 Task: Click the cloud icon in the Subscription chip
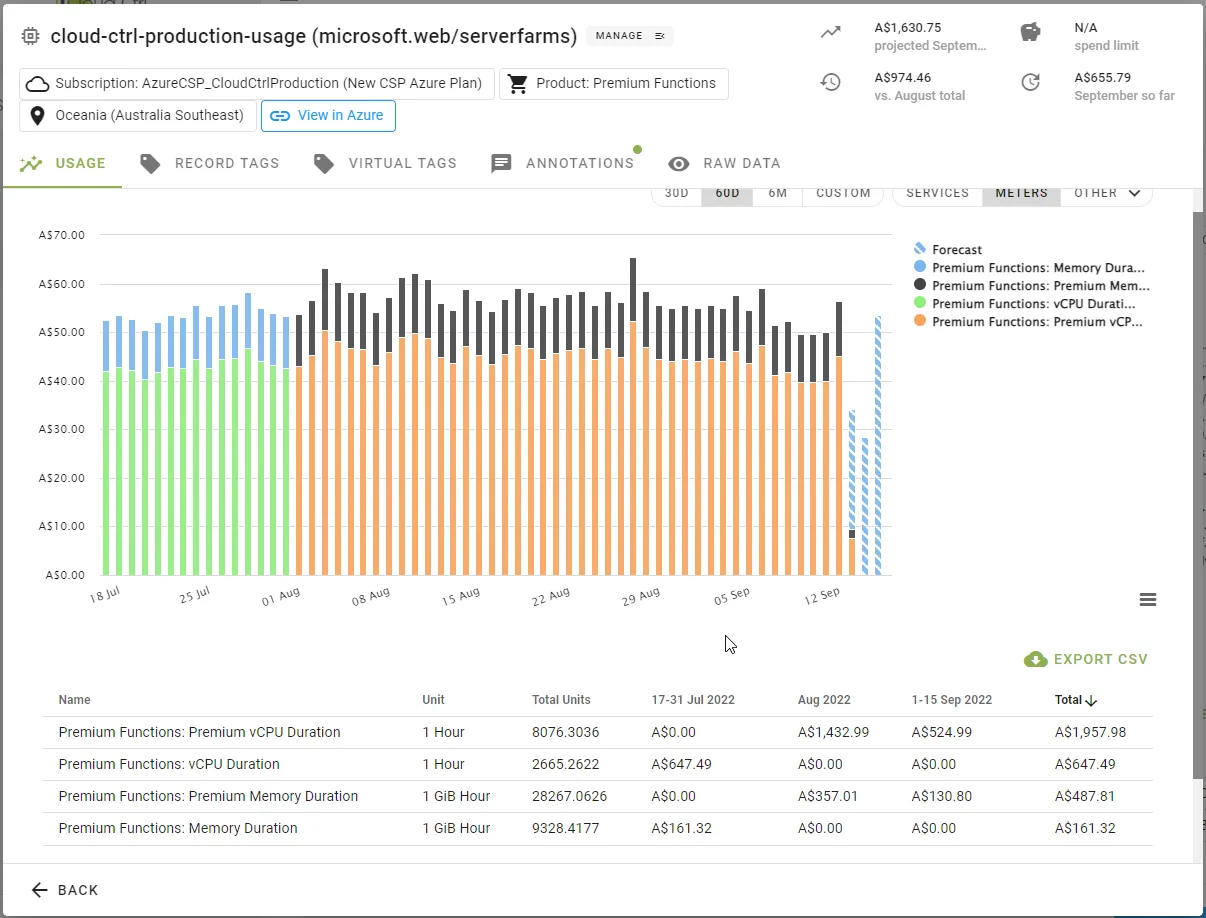tap(37, 84)
